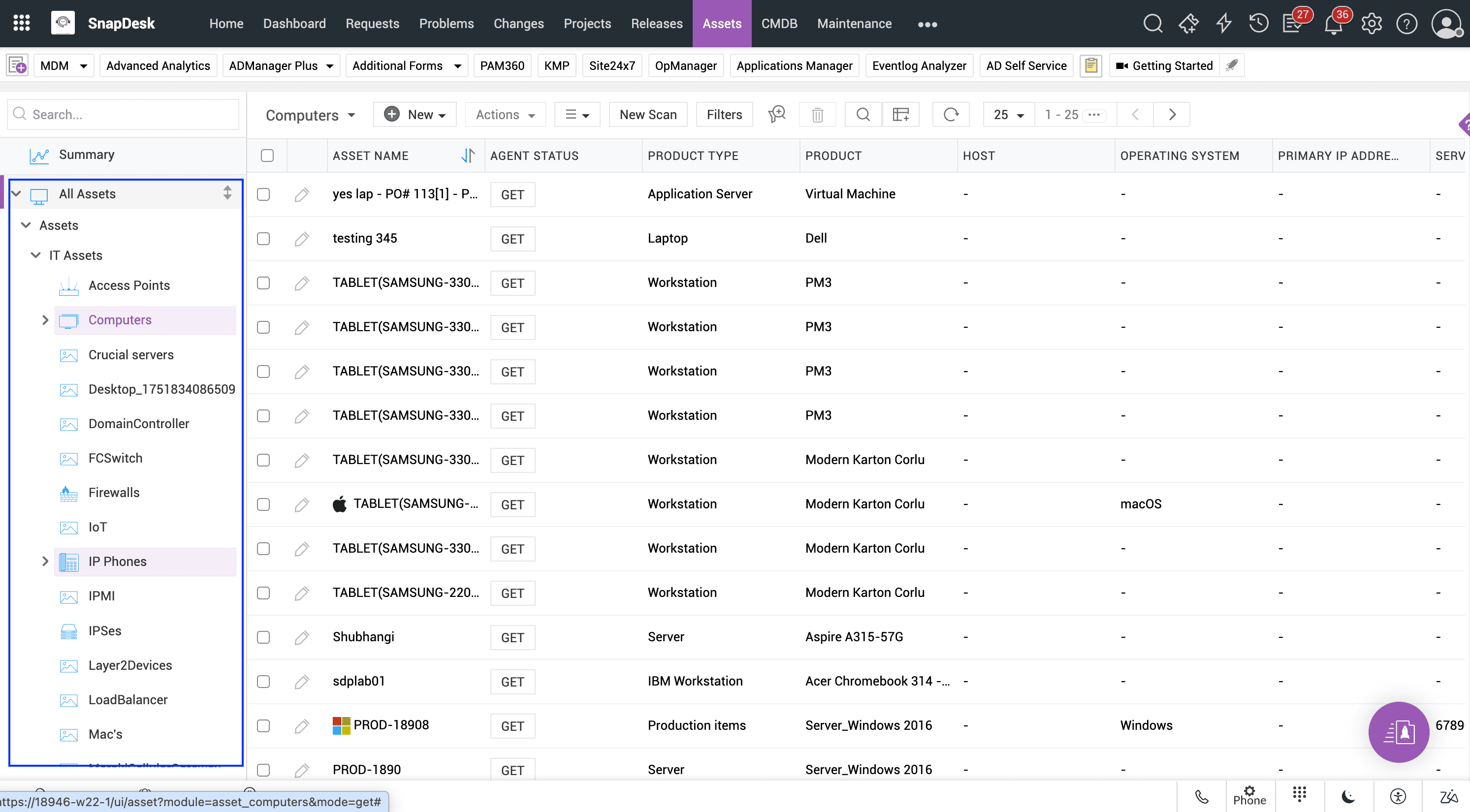The width and height of the screenshot is (1470, 812).
Task: Refresh the computers list
Action: point(951,115)
